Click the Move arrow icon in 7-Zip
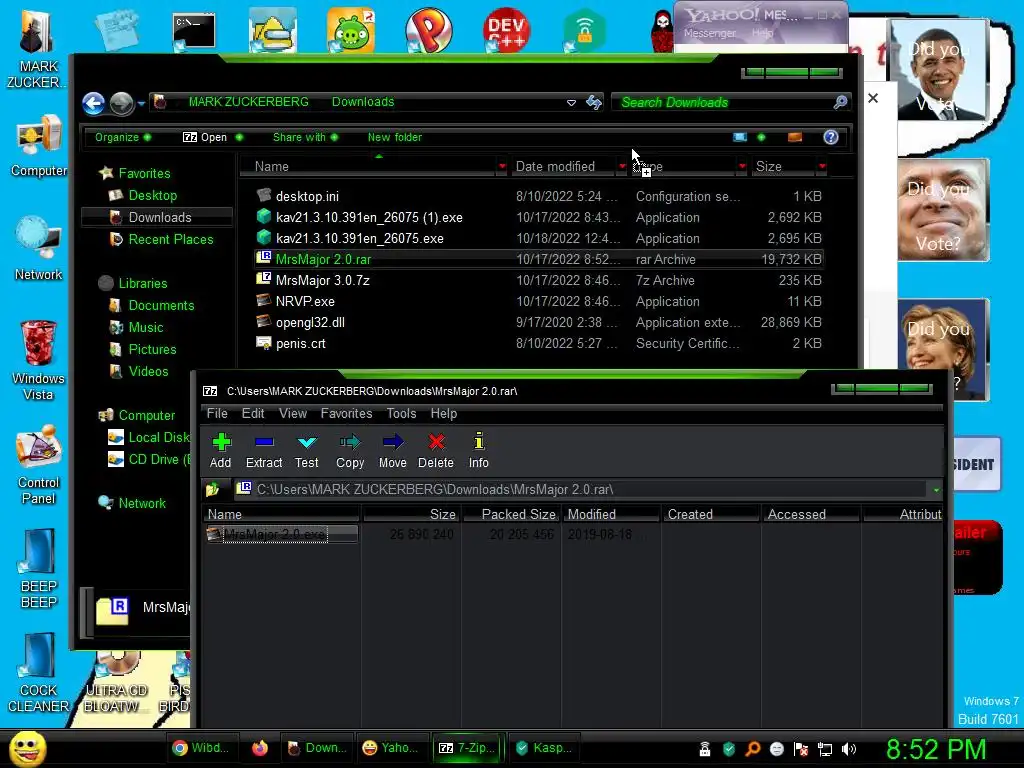Screen dimensions: 1024x768 point(392,451)
